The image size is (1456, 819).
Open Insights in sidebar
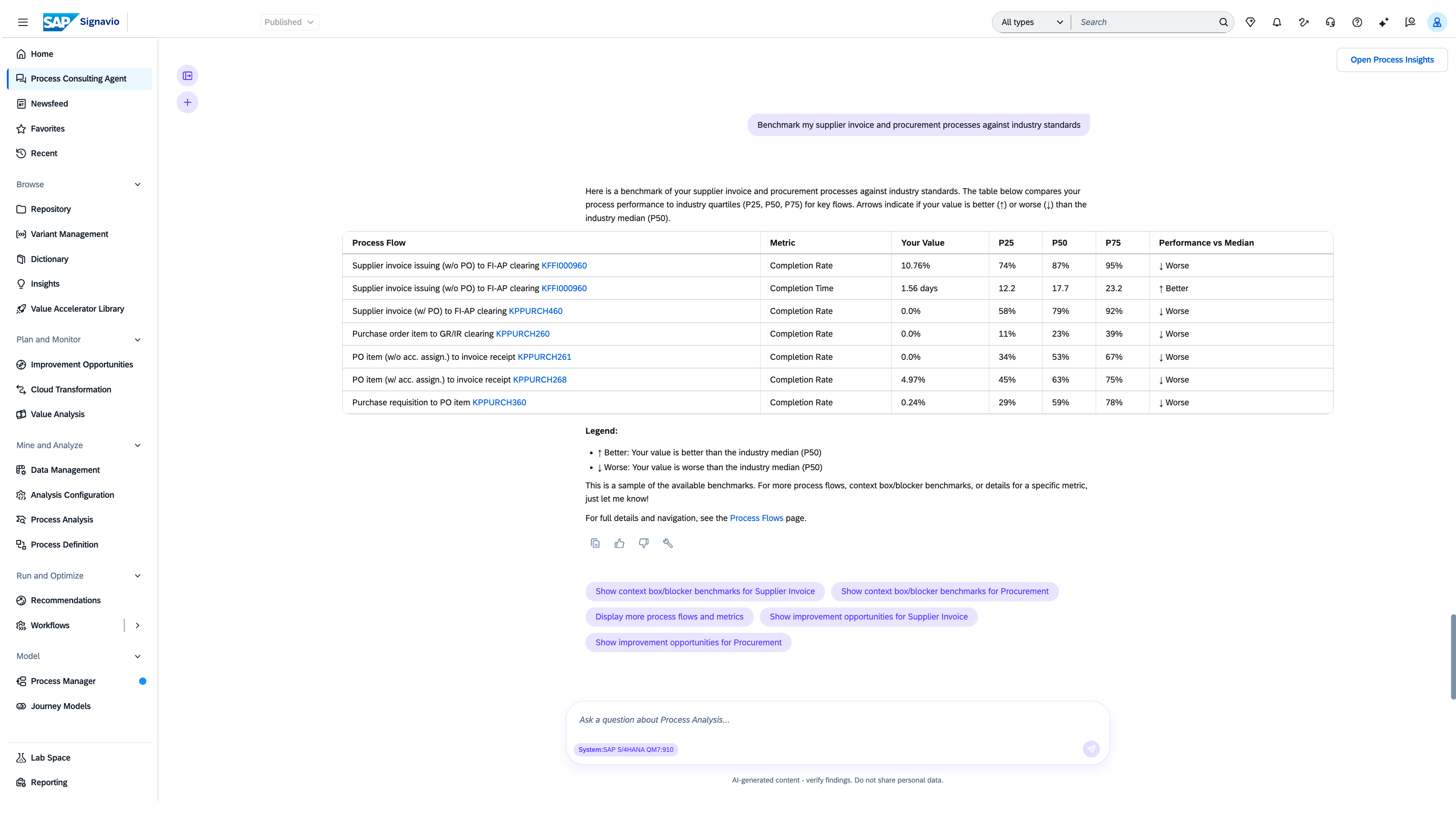(x=79, y=284)
